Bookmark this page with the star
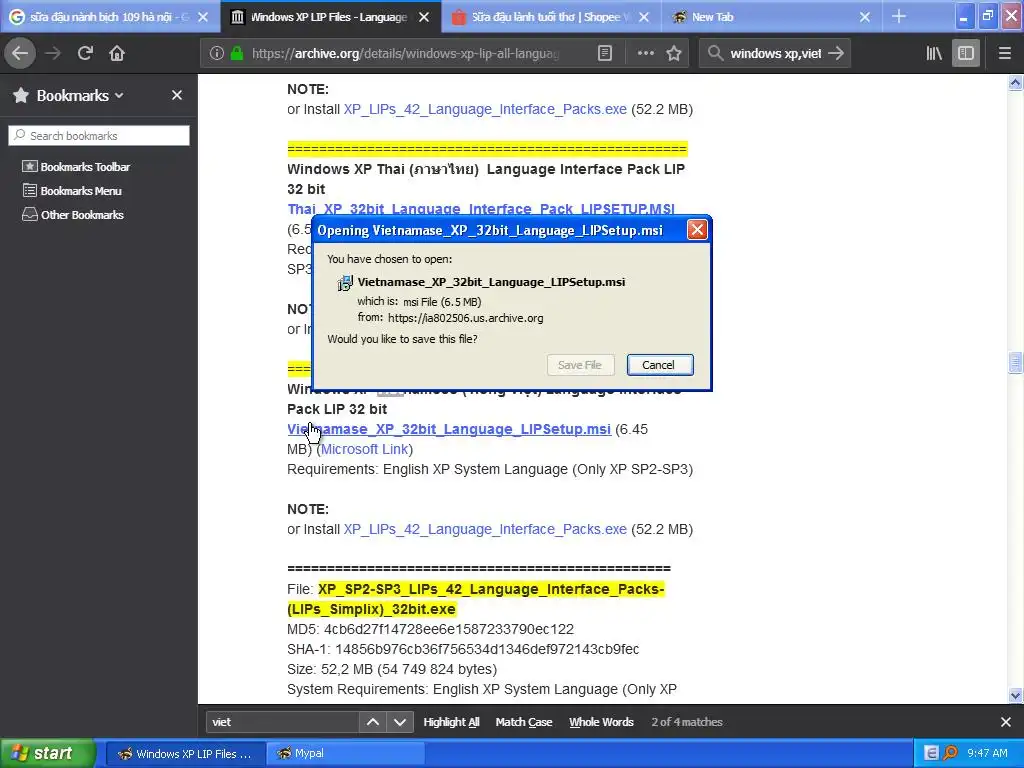1024x768 pixels. [x=674, y=53]
